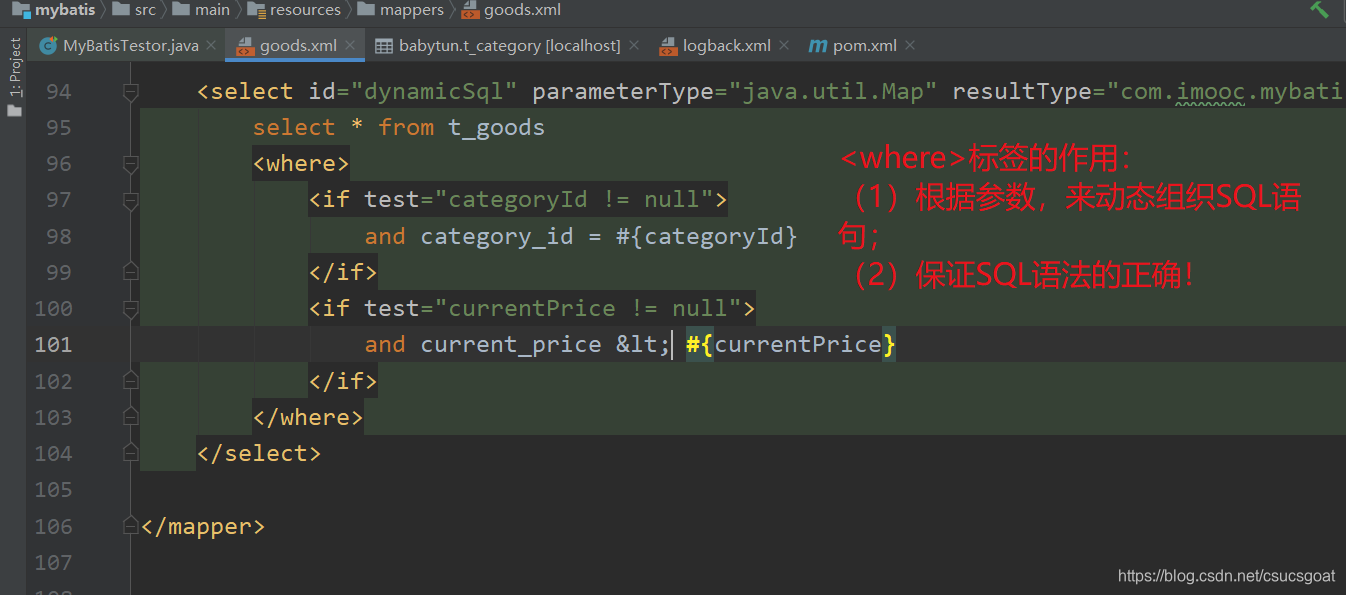Click line number 101 in the gutter
Screen dimensions: 1346x595
pos(53,345)
